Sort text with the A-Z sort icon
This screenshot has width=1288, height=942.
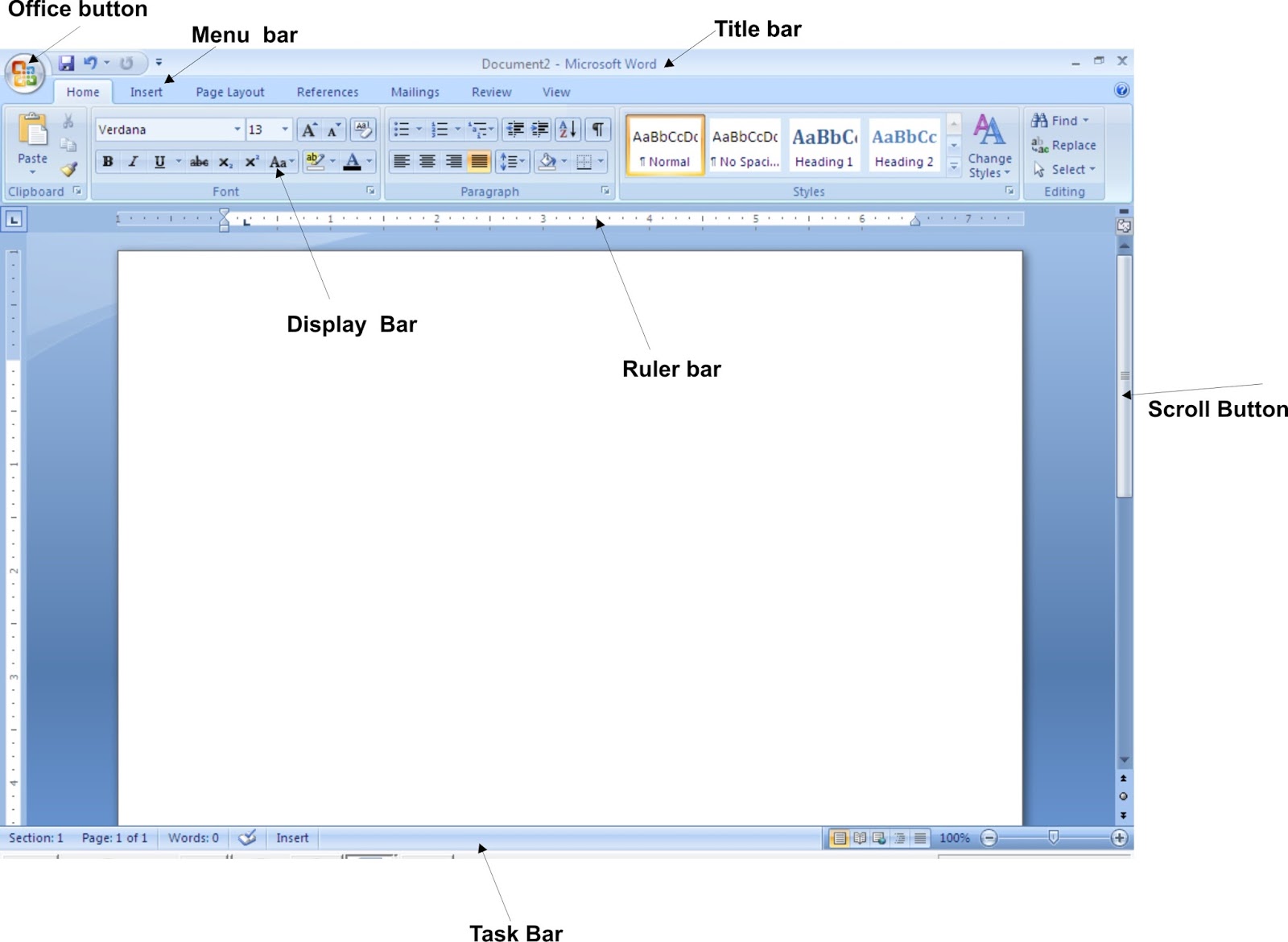pyautogui.click(x=568, y=130)
